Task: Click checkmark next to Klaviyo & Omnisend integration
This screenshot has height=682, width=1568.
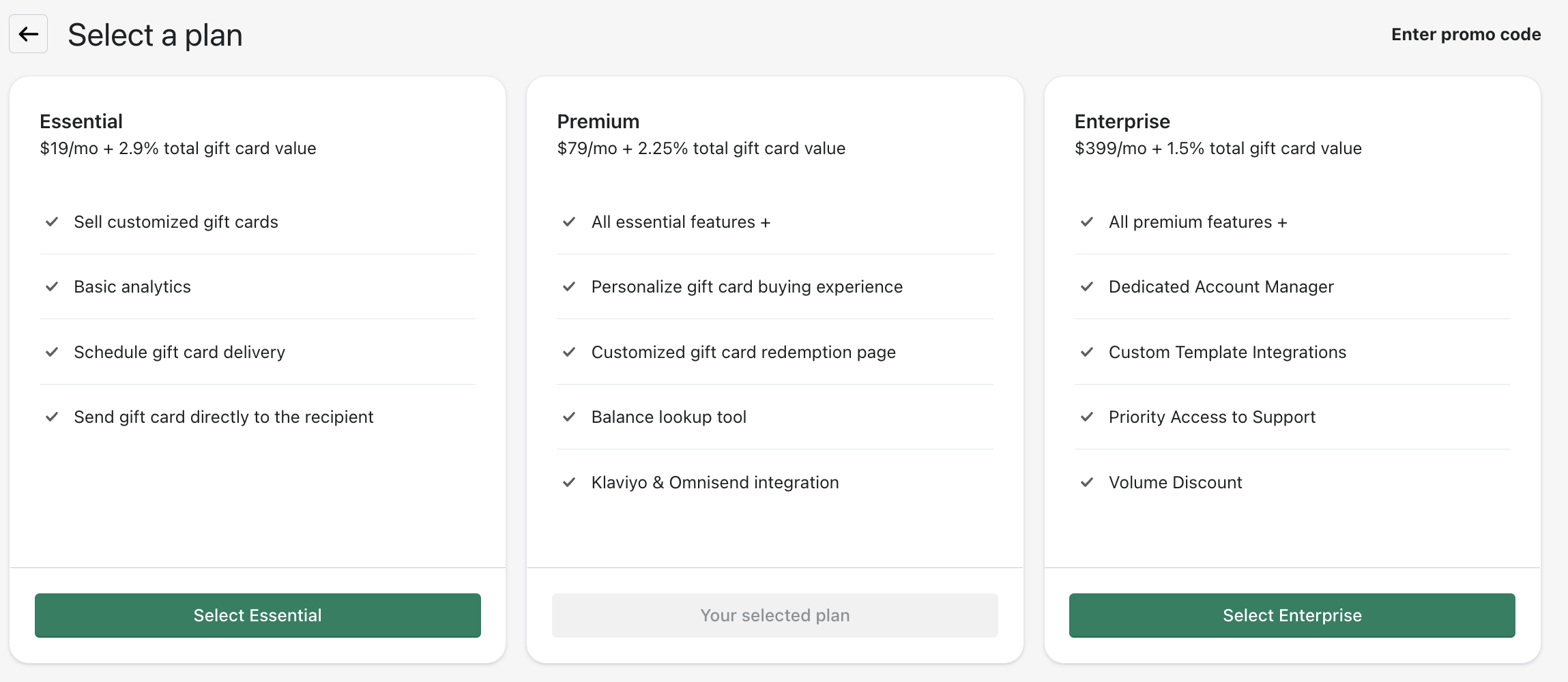Action: tap(569, 482)
